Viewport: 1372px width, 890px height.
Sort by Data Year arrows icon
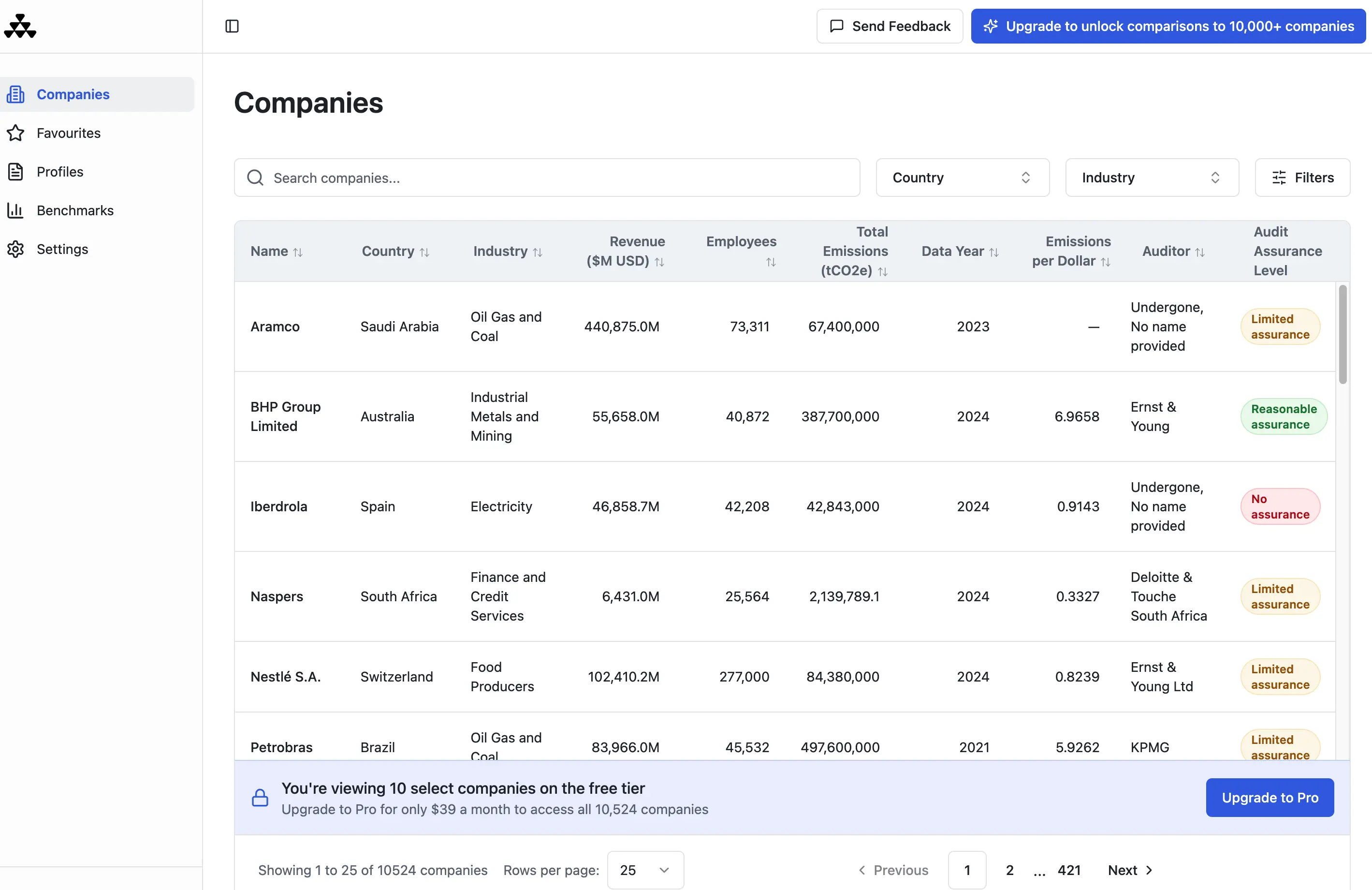[x=994, y=252]
